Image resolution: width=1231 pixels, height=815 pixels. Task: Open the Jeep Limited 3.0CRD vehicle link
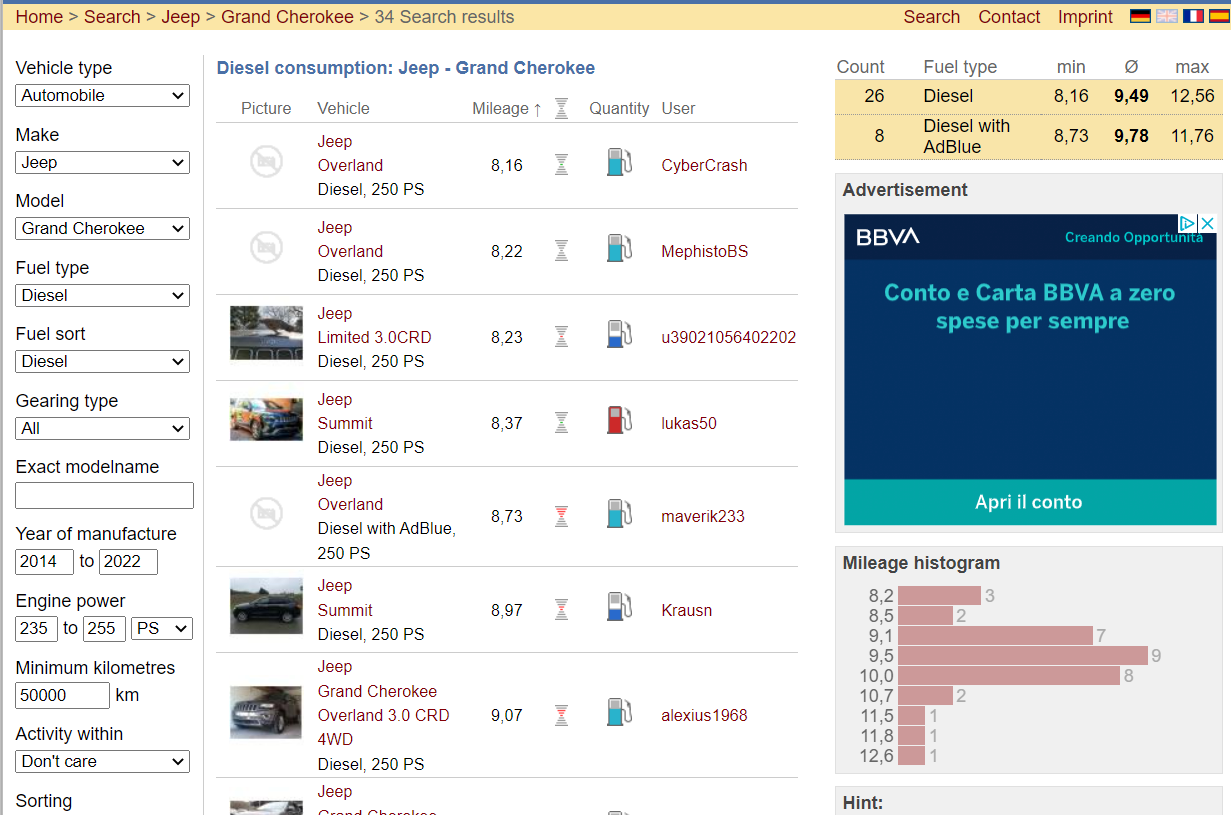(374, 338)
